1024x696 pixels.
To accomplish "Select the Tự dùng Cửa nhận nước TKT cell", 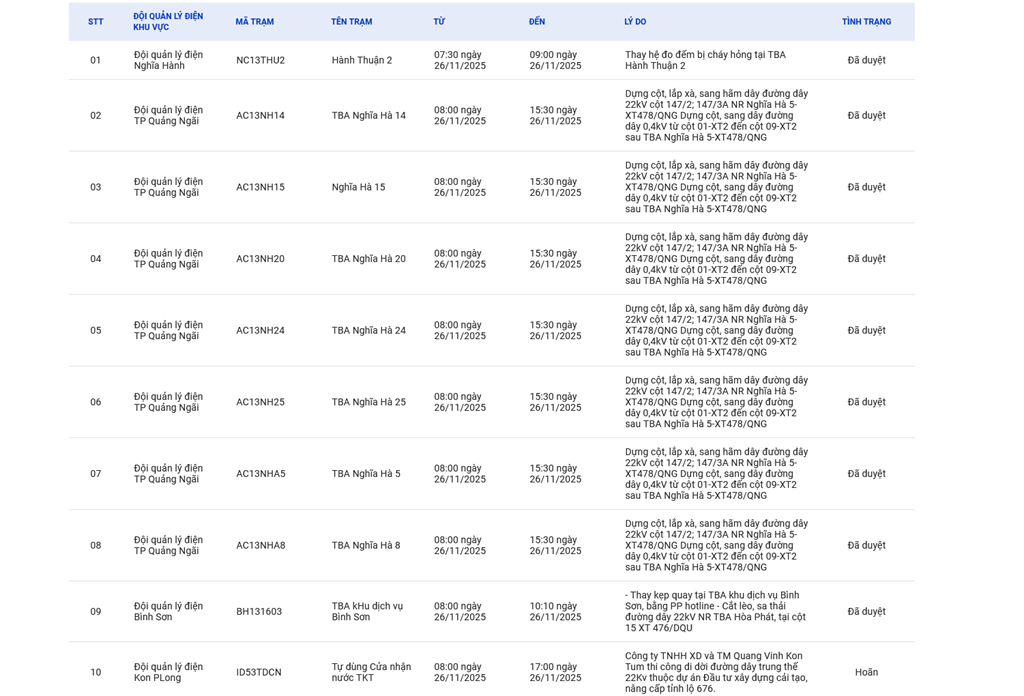I will click(371, 672).
